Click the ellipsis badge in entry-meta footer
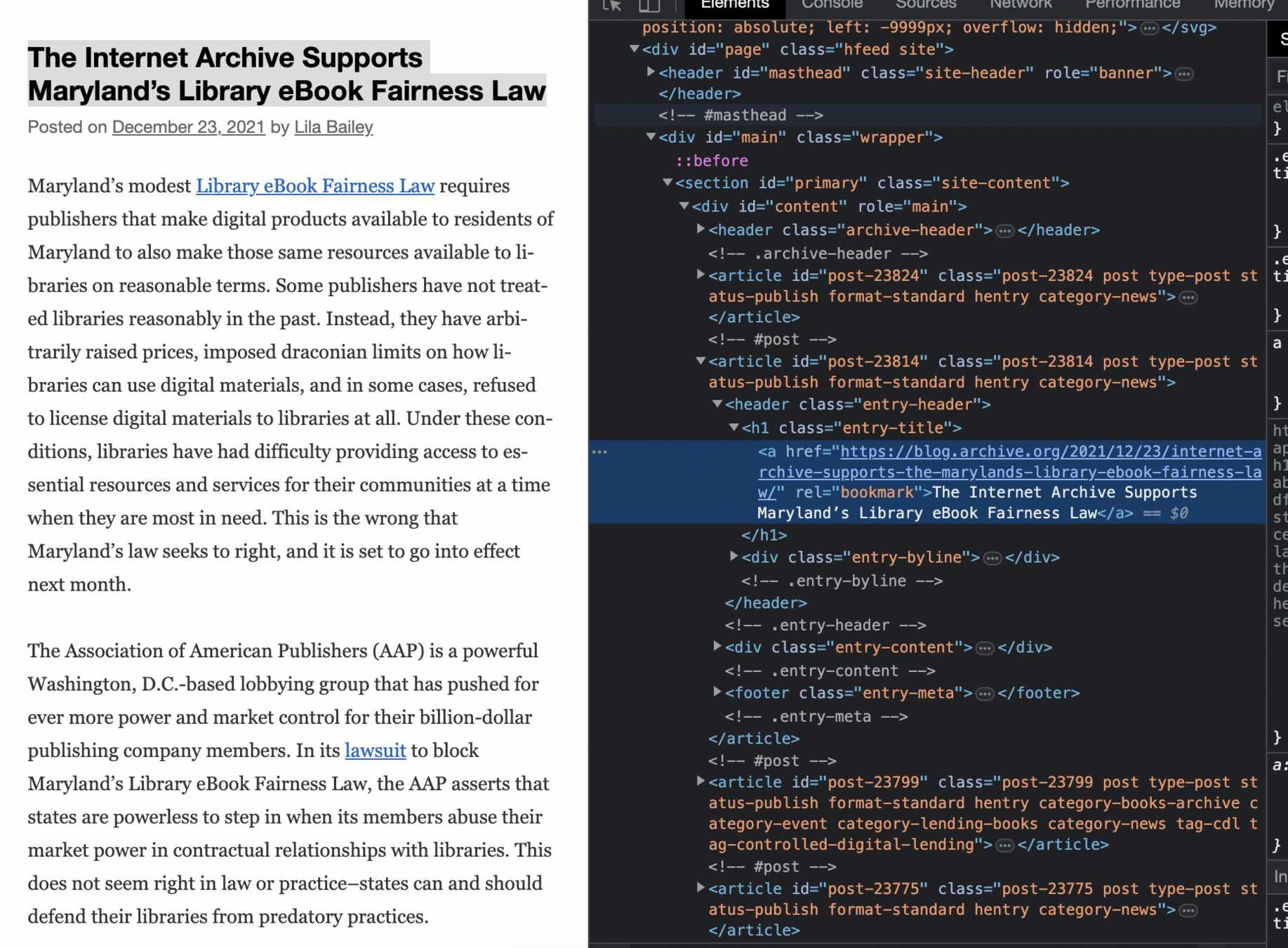 [x=985, y=694]
